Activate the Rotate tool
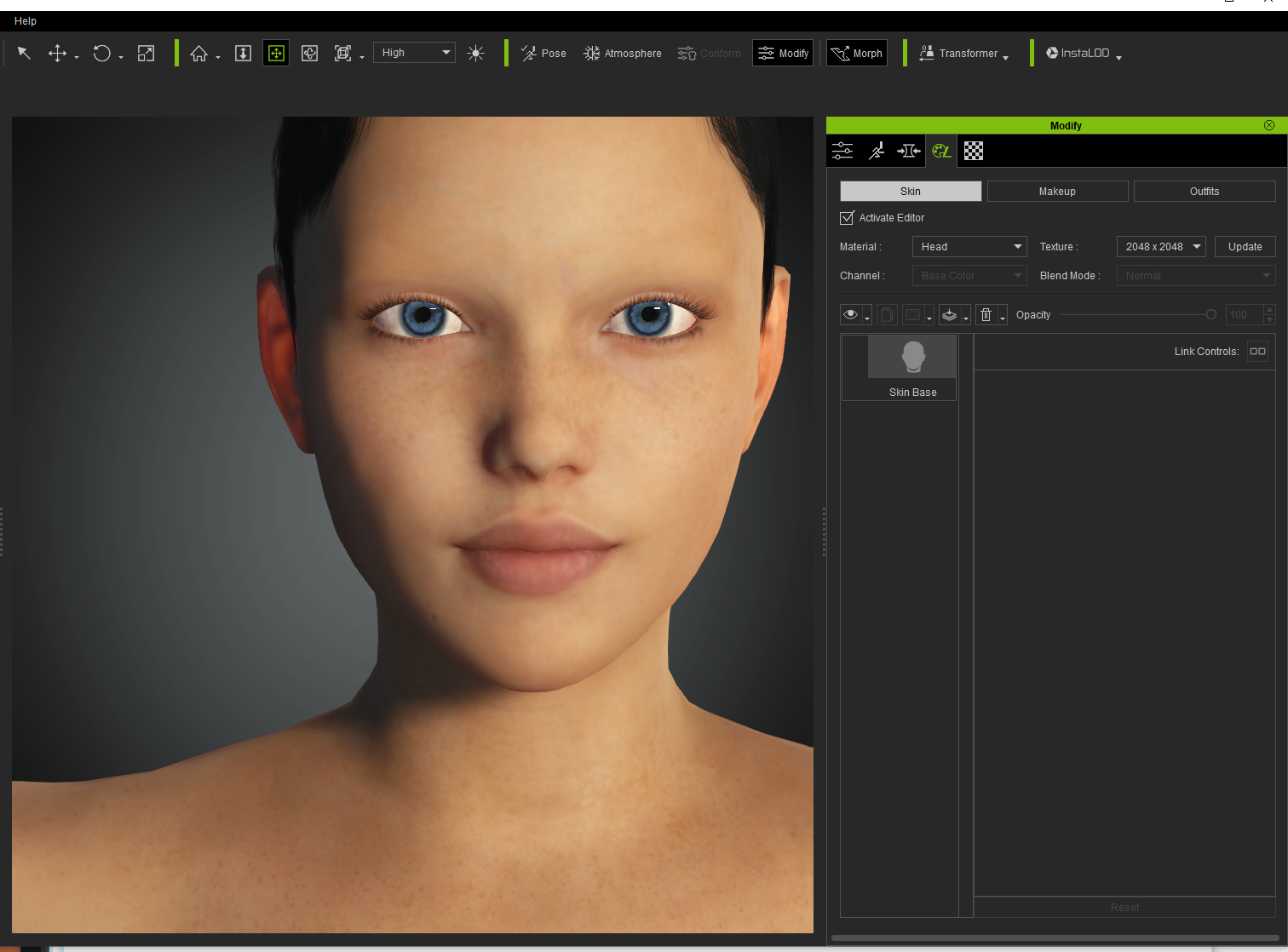This screenshot has width=1288, height=952. click(102, 54)
